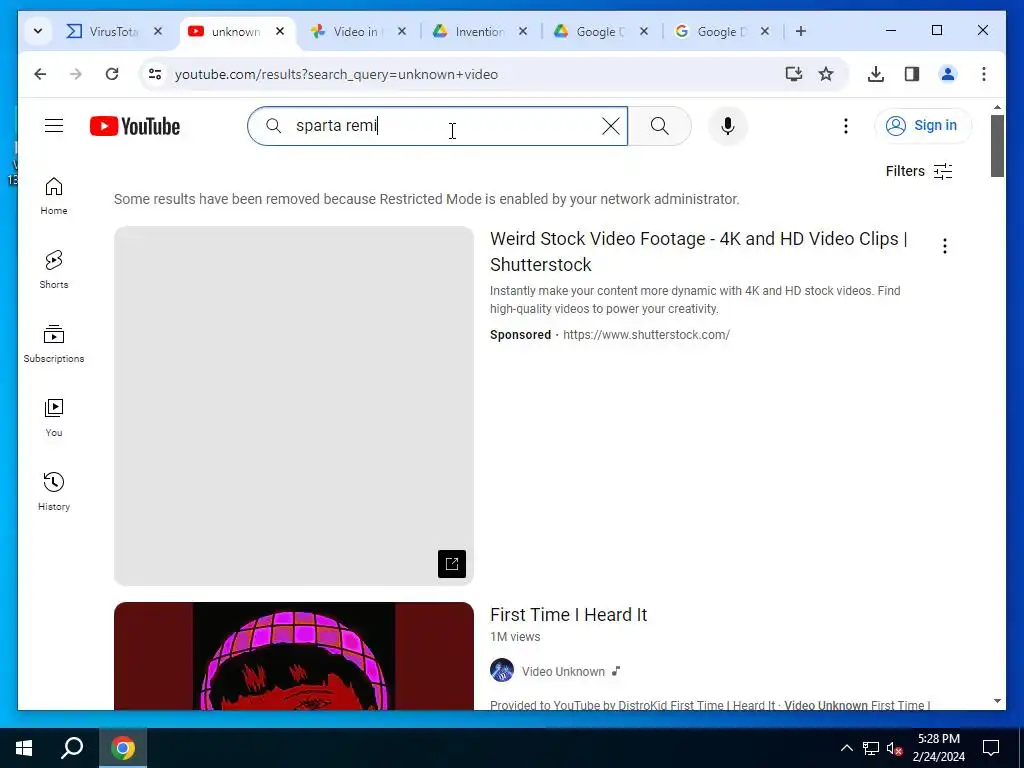Close the VirusTotal tab
The height and width of the screenshot is (768, 1024).
coord(157,31)
